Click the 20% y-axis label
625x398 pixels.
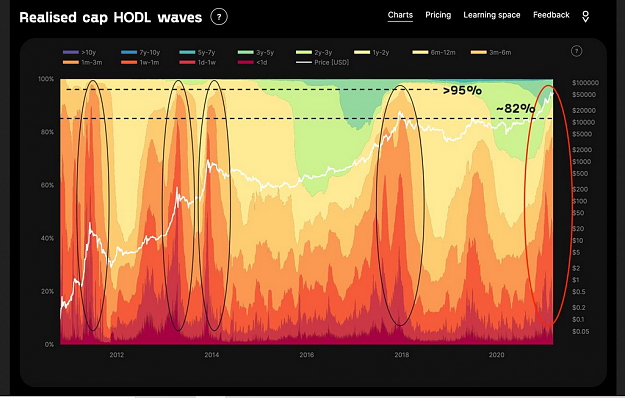pyautogui.click(x=47, y=291)
